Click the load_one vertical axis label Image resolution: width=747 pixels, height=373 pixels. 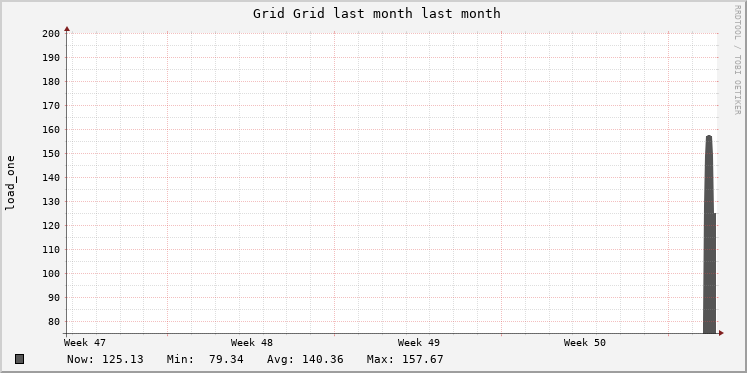point(10,183)
